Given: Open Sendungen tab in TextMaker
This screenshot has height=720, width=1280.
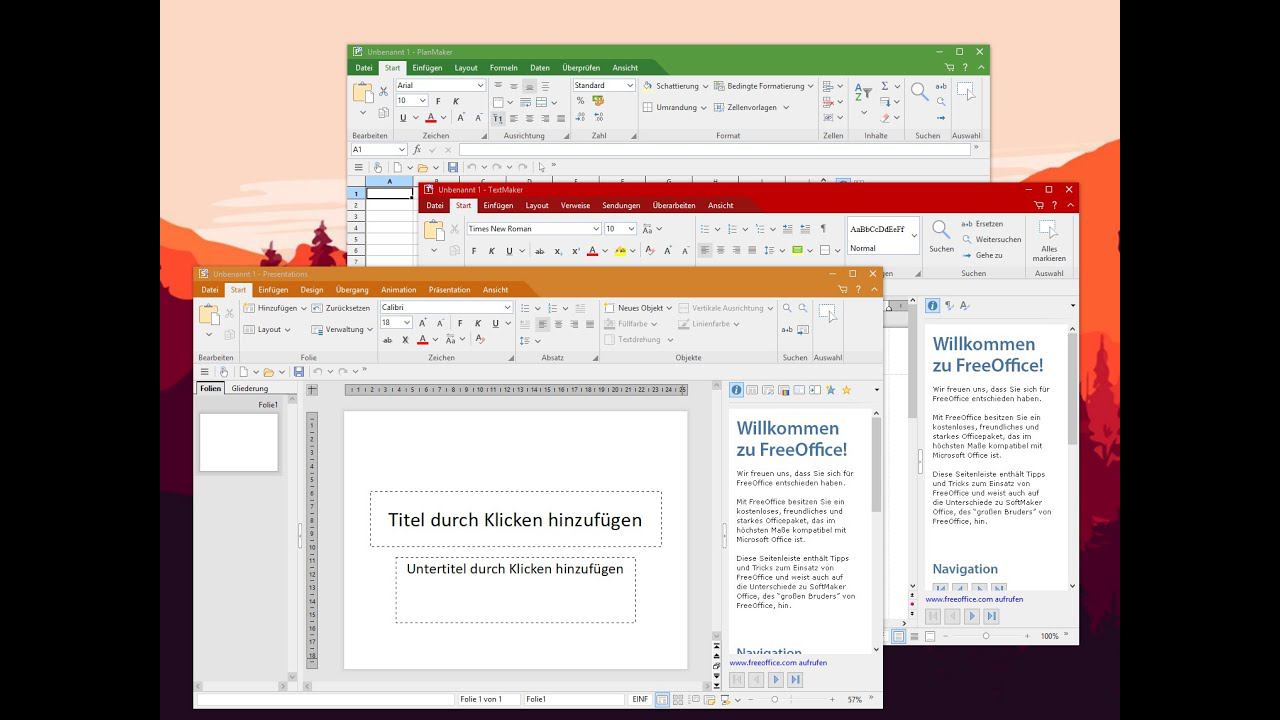Looking at the screenshot, I should point(621,205).
